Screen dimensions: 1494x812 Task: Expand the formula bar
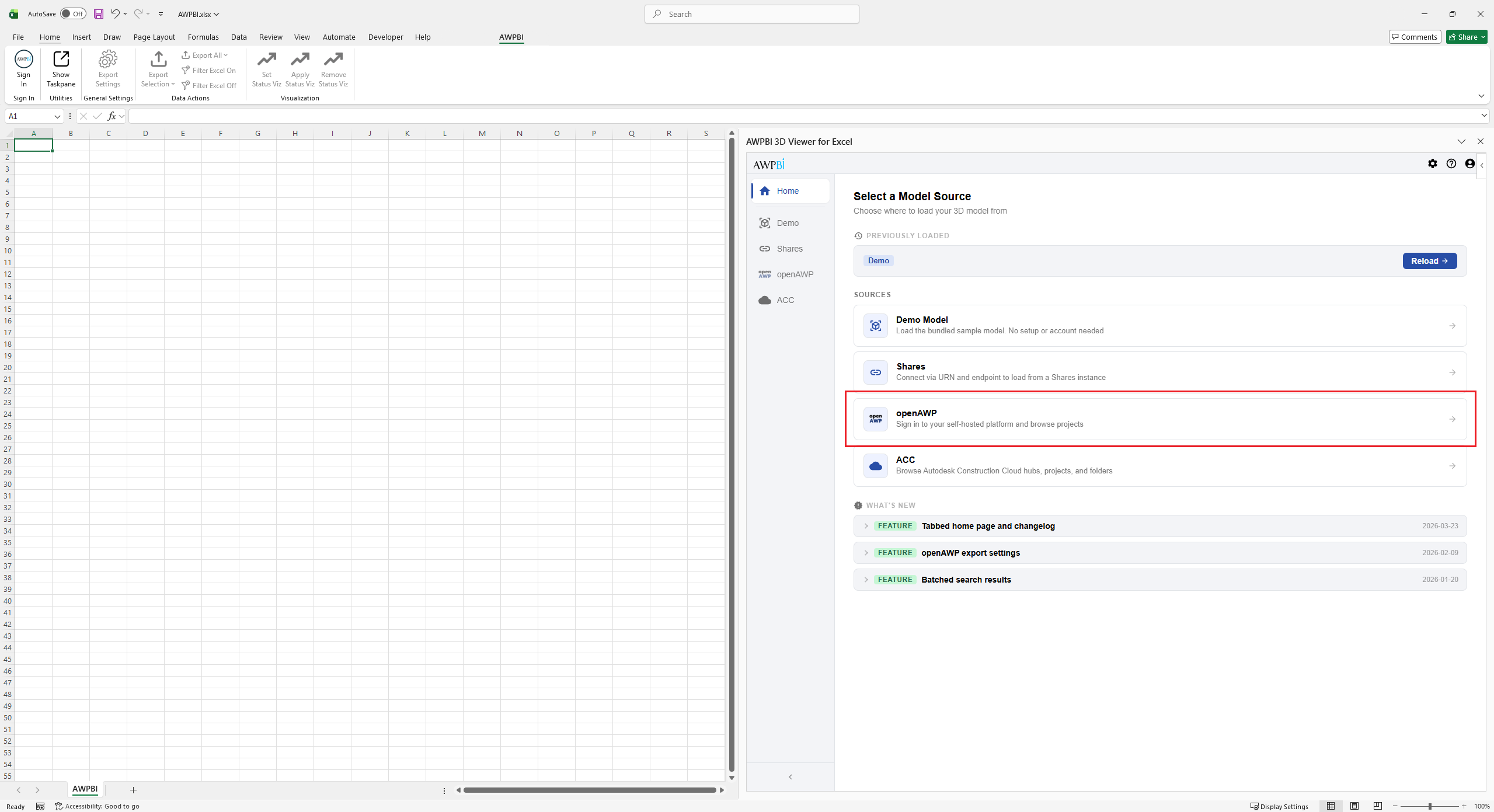pos(1483,116)
